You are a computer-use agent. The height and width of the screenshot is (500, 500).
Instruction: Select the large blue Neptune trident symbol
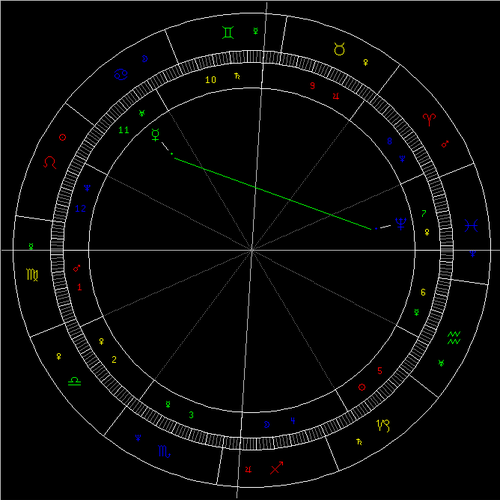(x=401, y=224)
